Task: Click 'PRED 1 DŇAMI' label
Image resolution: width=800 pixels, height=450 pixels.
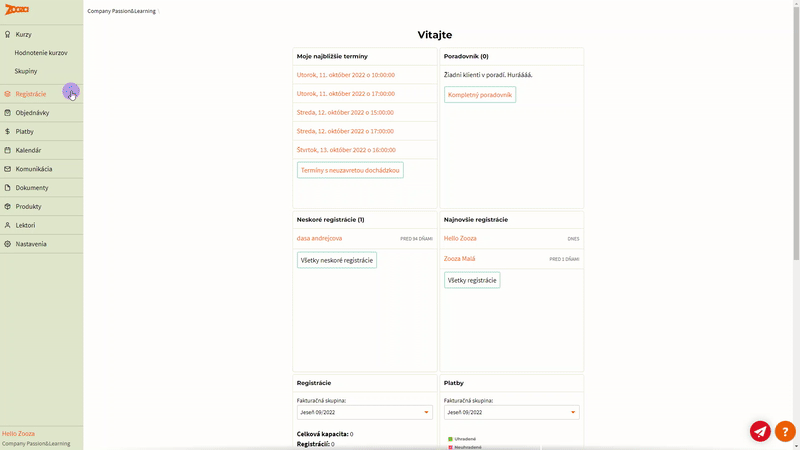Action: [x=564, y=259]
